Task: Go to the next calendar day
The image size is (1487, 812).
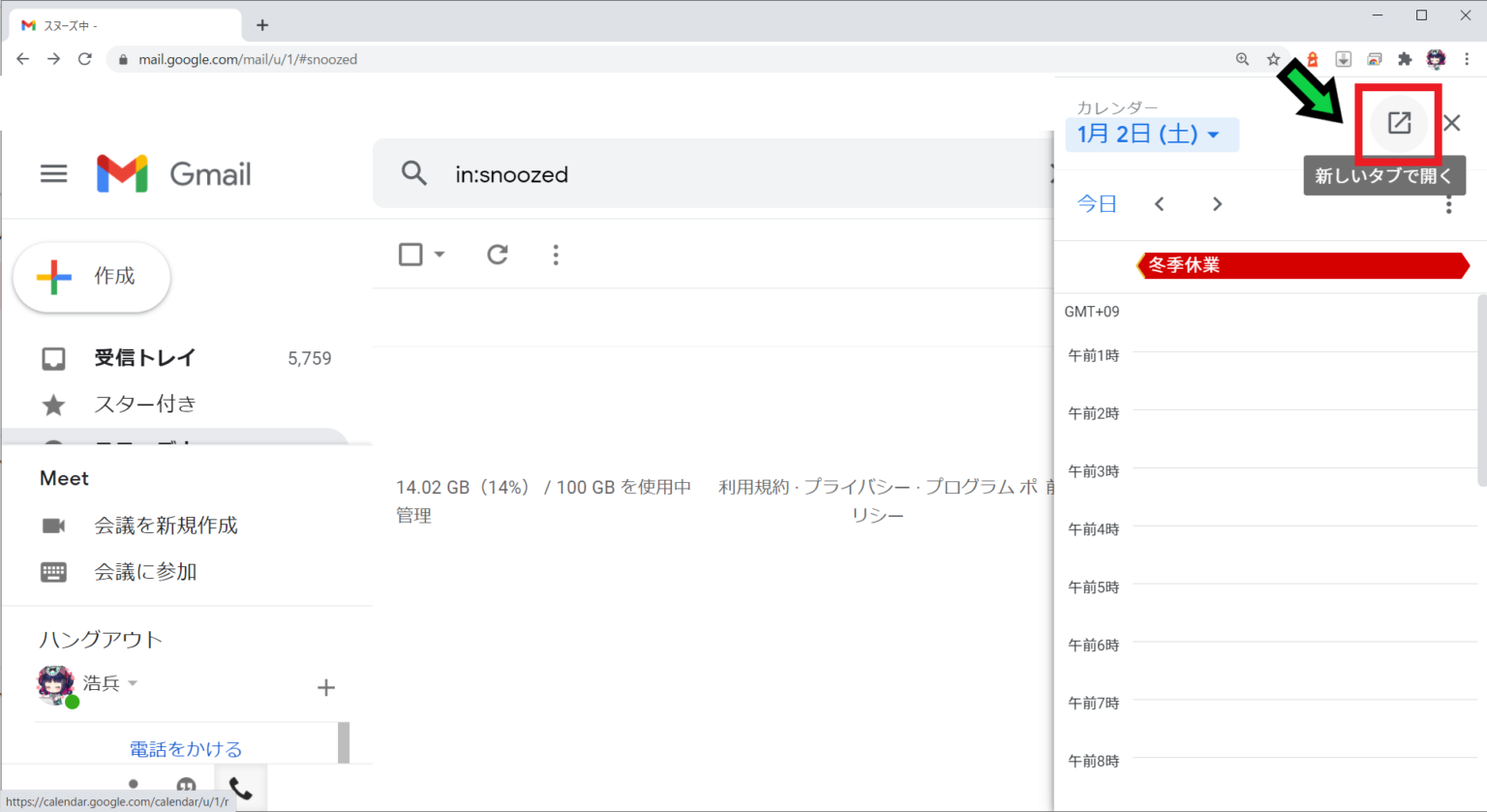Action: coord(1217,204)
